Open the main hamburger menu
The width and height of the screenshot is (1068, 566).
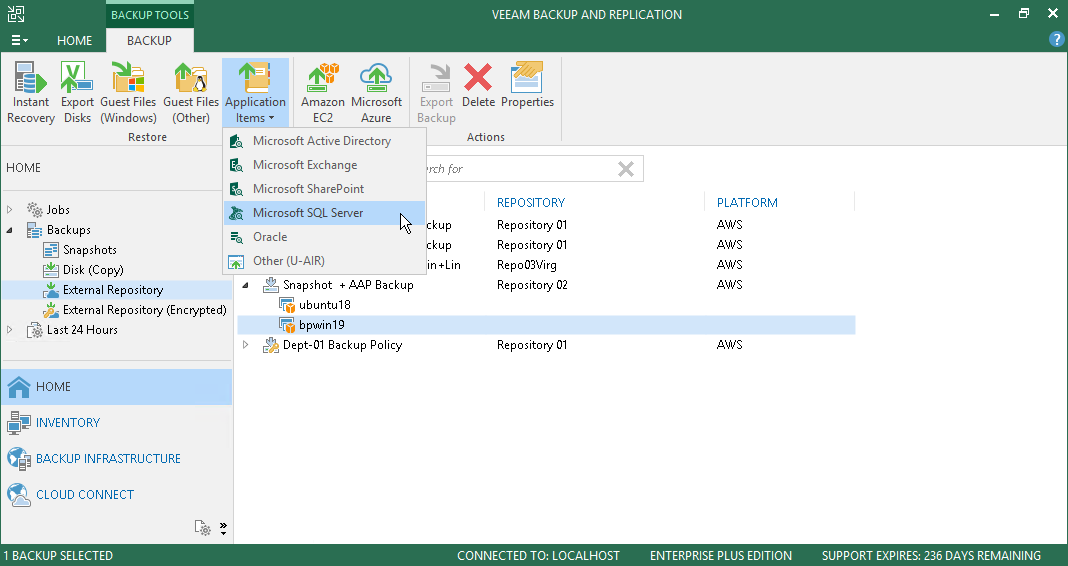pos(19,40)
